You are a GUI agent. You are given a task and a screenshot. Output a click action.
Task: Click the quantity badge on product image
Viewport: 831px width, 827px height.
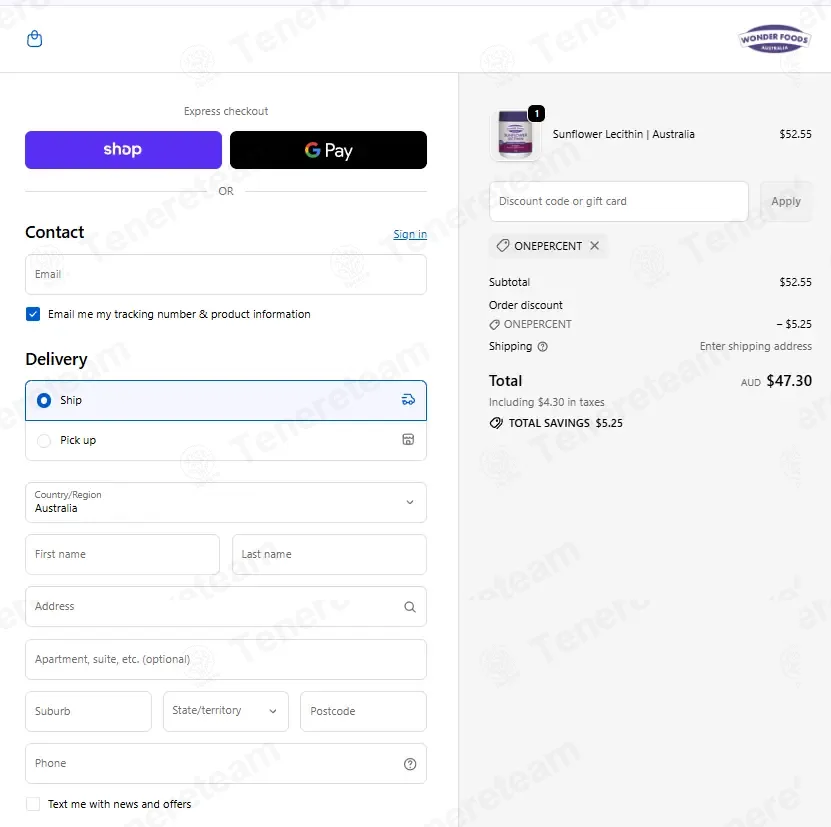[x=536, y=113]
